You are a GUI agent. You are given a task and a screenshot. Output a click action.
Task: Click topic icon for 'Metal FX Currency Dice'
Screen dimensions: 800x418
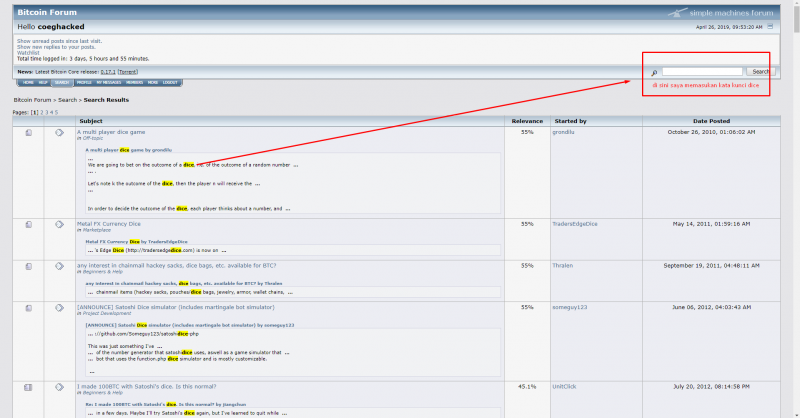[29, 225]
